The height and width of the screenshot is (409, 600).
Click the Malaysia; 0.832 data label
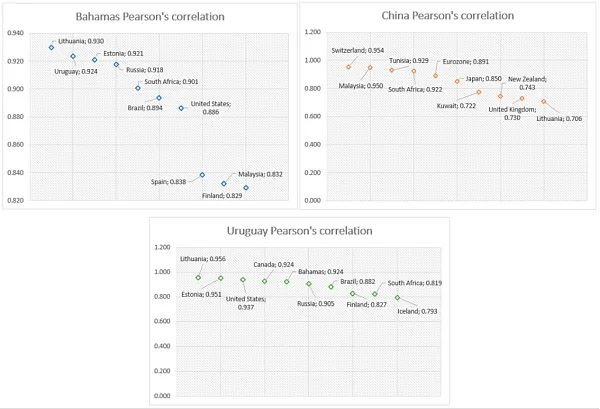[260, 174]
